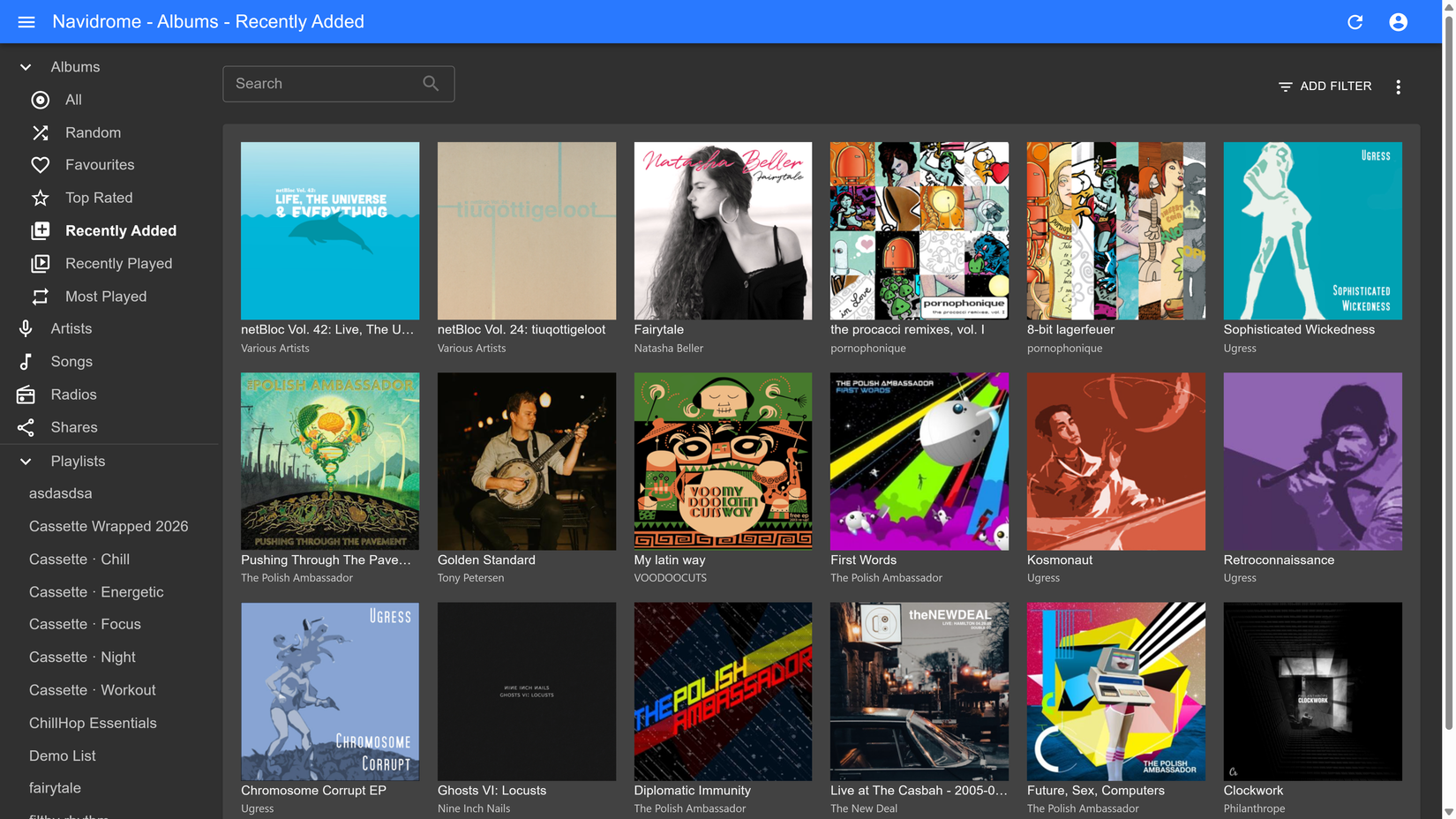Open the asdasdsa playlist

[61, 493]
